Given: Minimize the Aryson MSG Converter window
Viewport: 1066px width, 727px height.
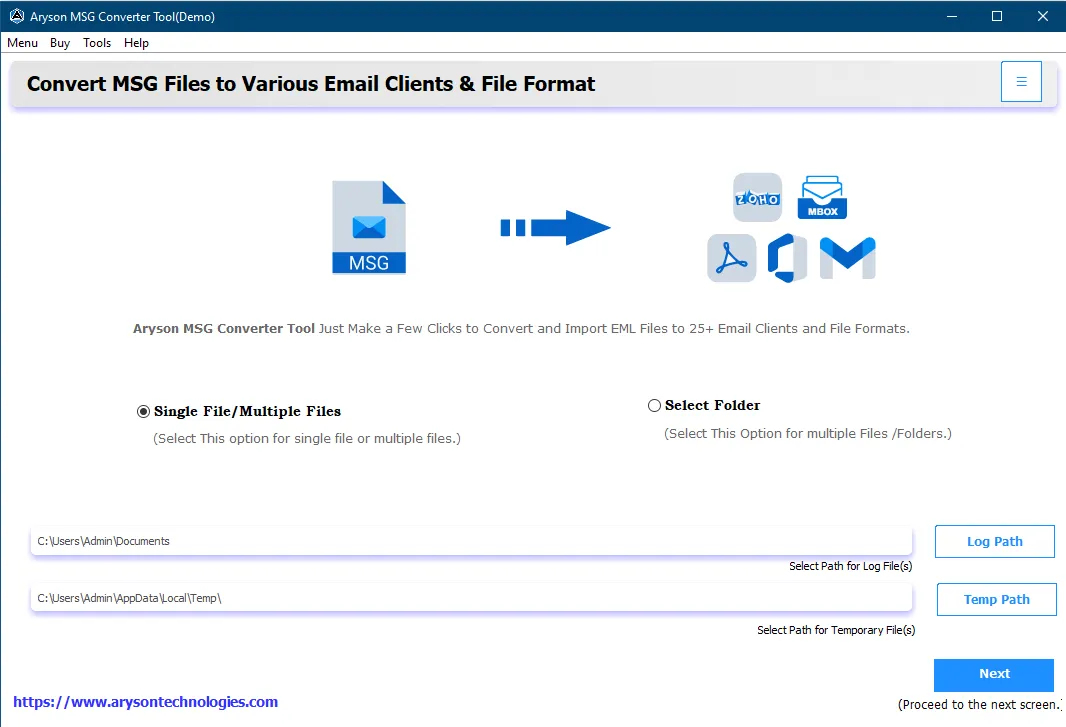Looking at the screenshot, I should (952, 16).
